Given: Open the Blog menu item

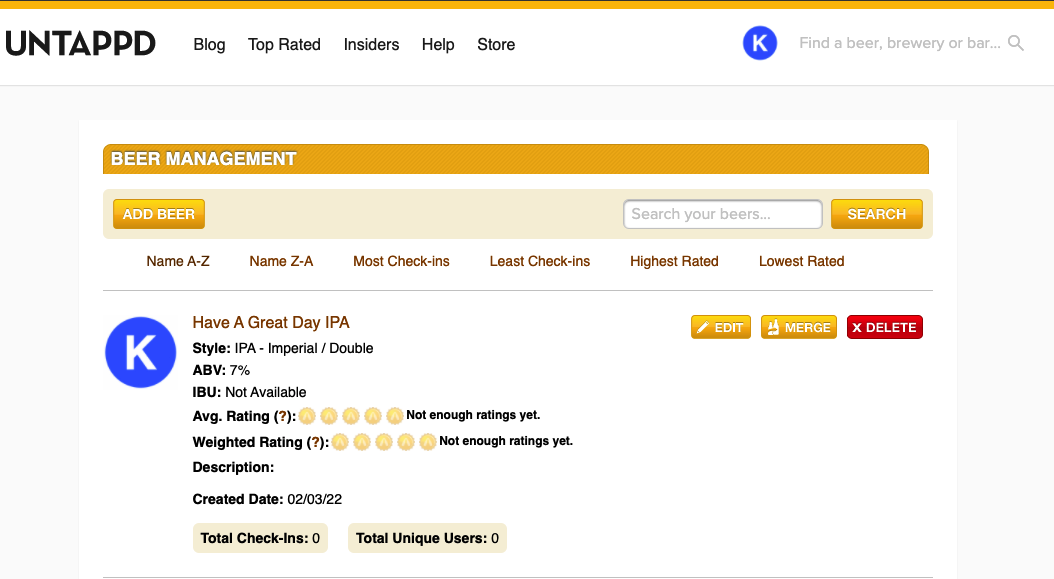Looking at the screenshot, I should (x=209, y=45).
